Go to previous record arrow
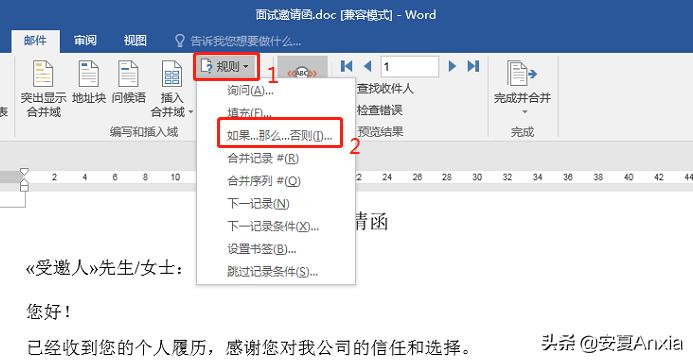This screenshot has height=362, width=693. (367, 66)
